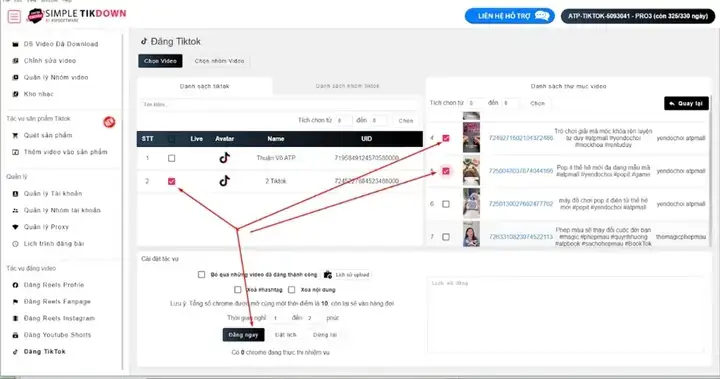Click Tích chọn từ field in tiktok list
This screenshot has width=720, height=379.
pos(343,120)
